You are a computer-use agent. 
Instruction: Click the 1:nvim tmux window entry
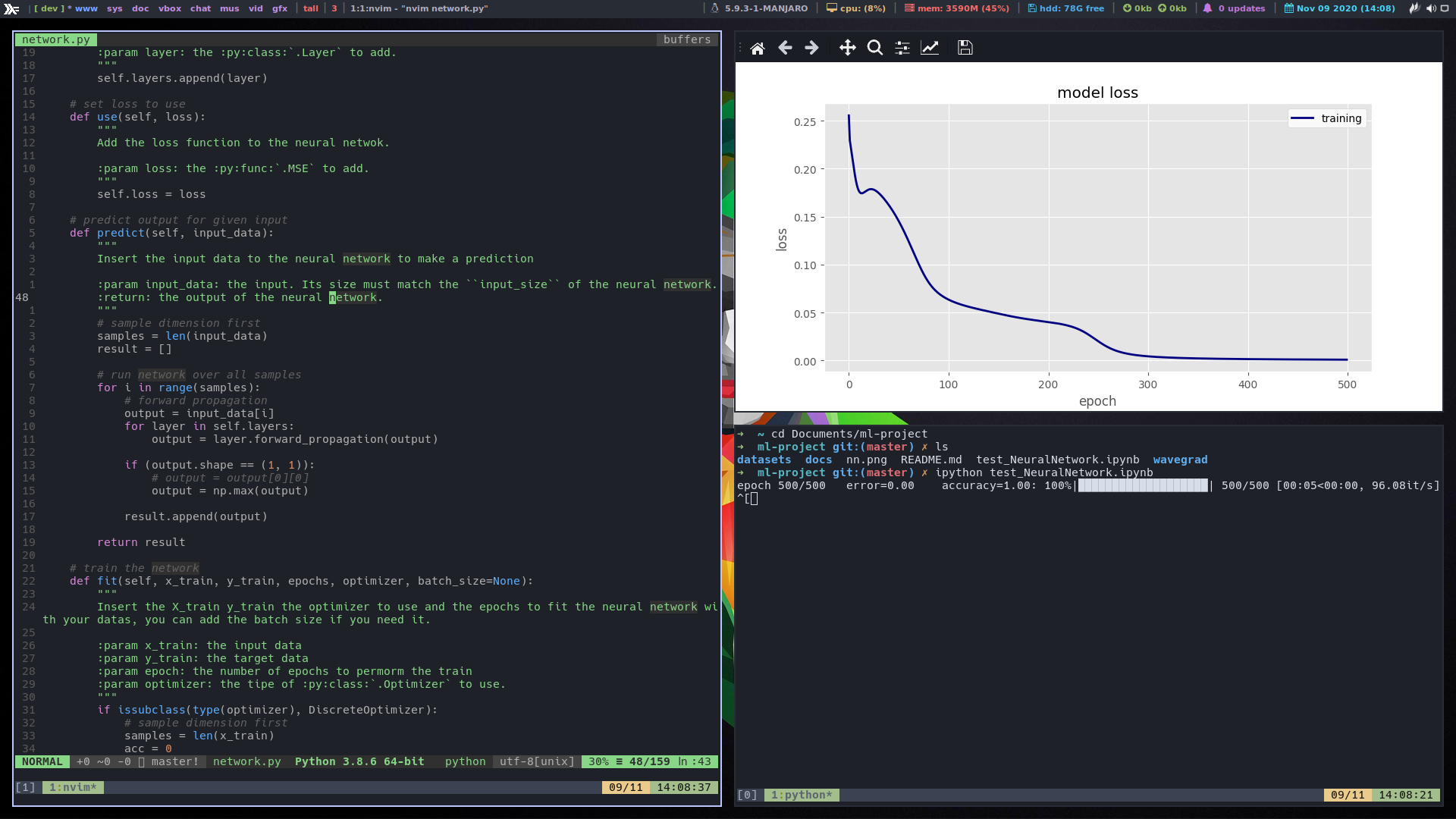(x=73, y=787)
